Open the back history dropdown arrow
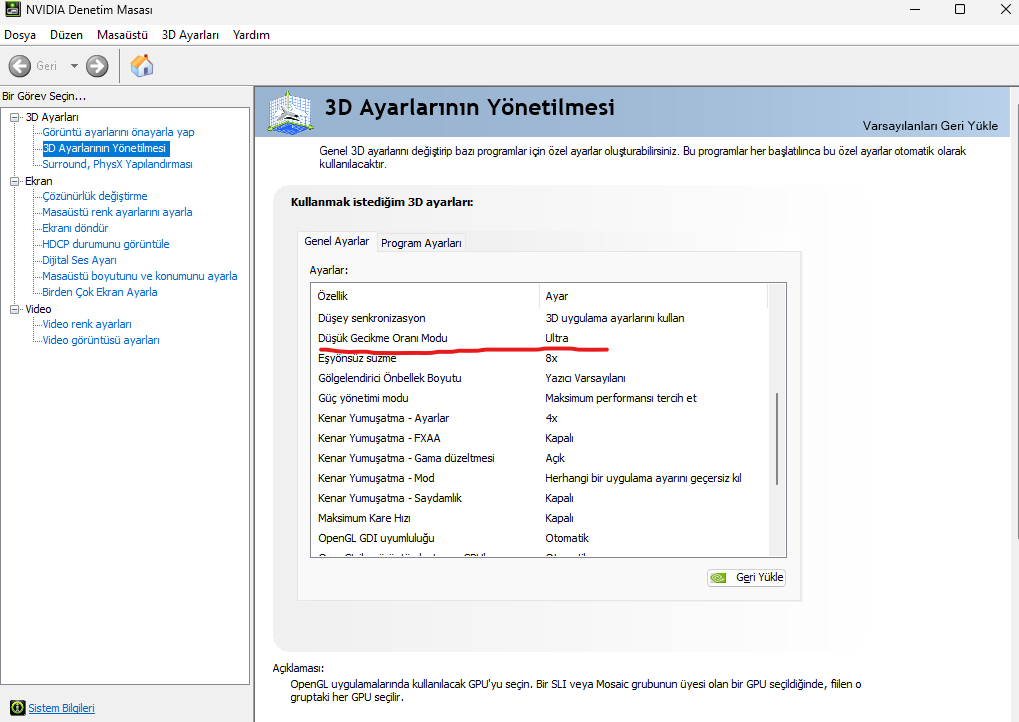This screenshot has width=1019, height=722. (74, 66)
